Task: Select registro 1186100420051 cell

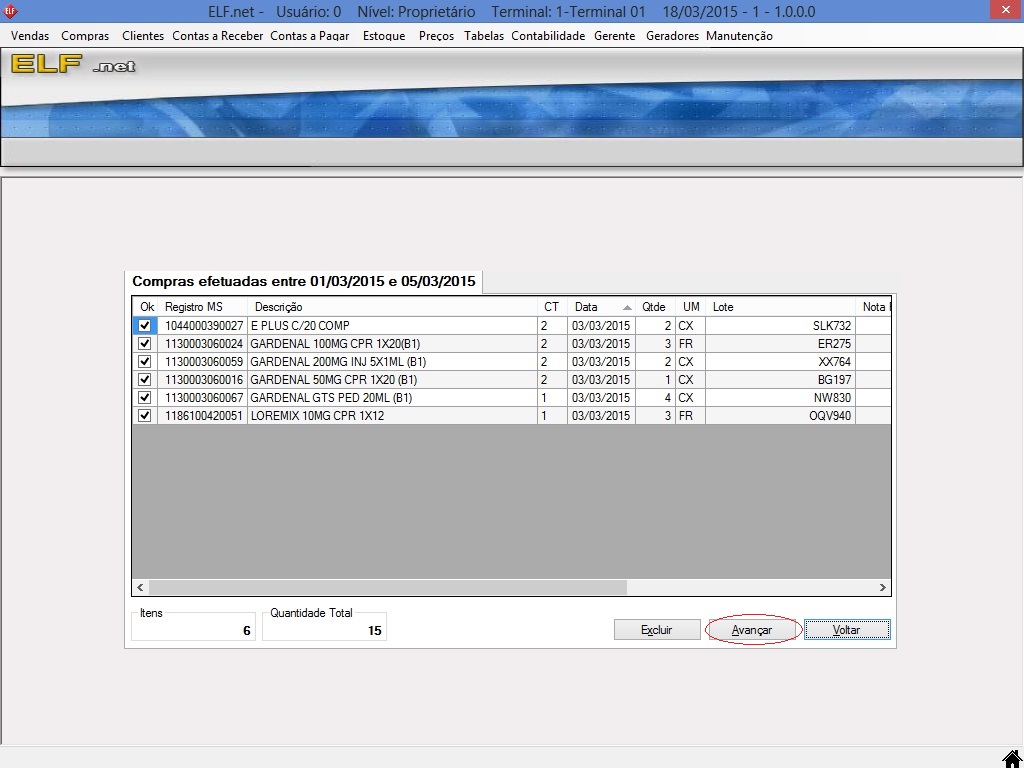Action: point(203,415)
